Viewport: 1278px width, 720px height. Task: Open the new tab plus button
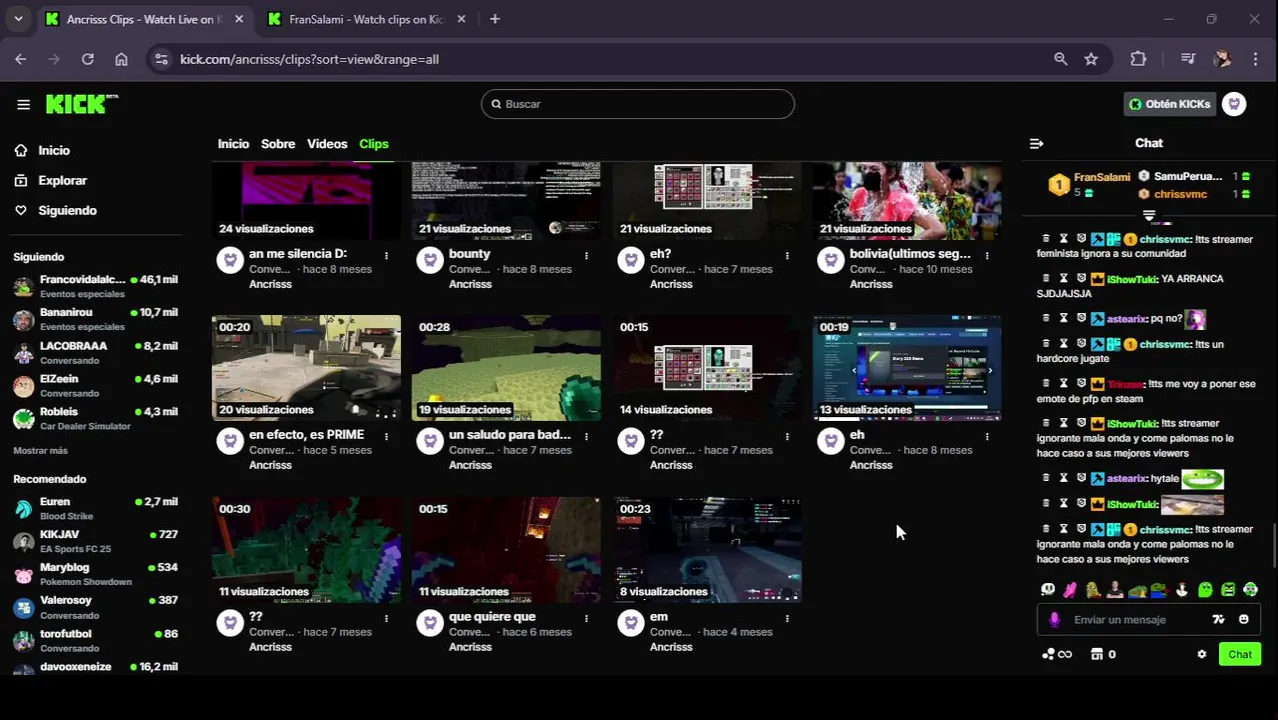pos(494,19)
